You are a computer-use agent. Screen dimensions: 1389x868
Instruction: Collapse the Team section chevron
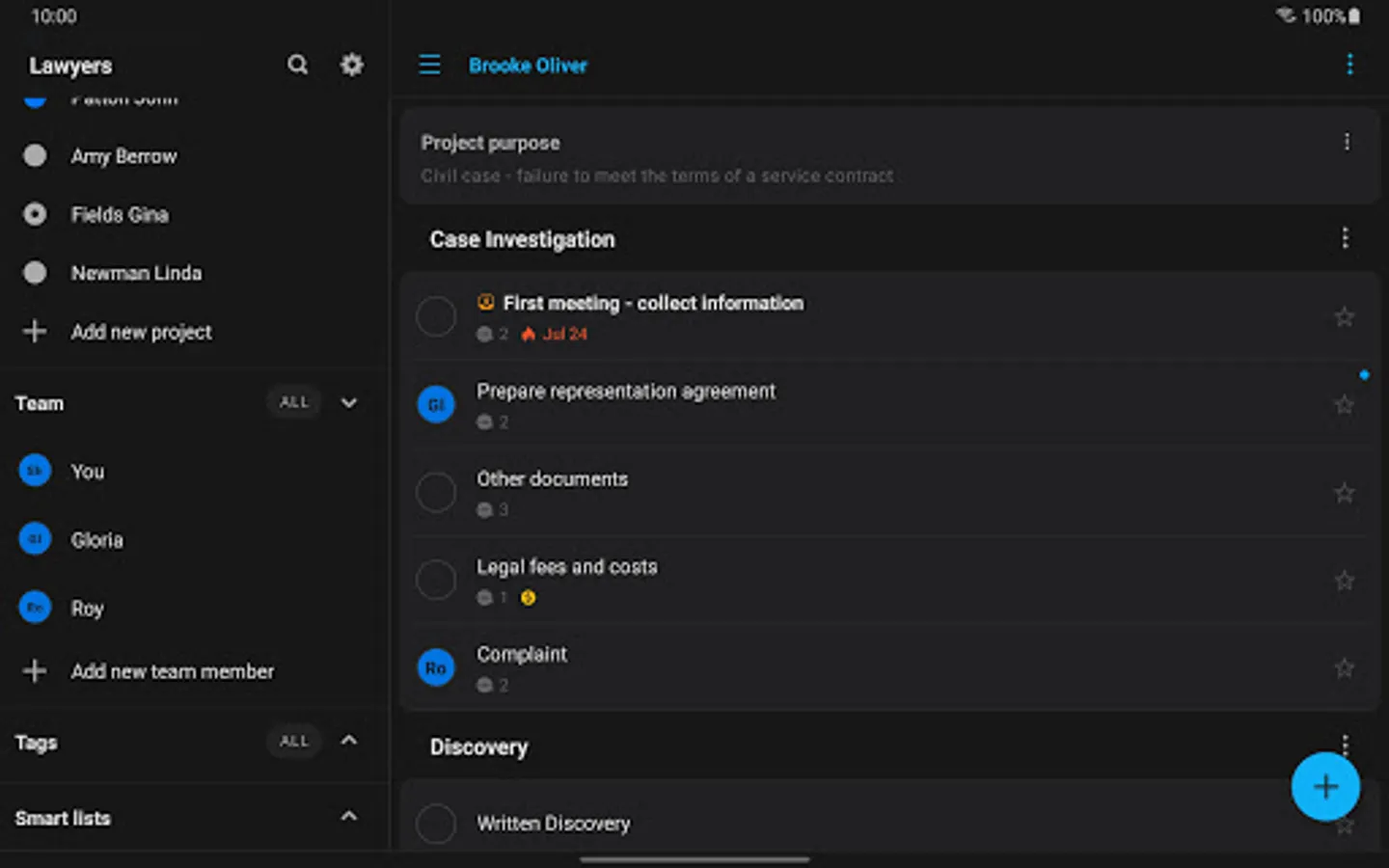coord(349,403)
